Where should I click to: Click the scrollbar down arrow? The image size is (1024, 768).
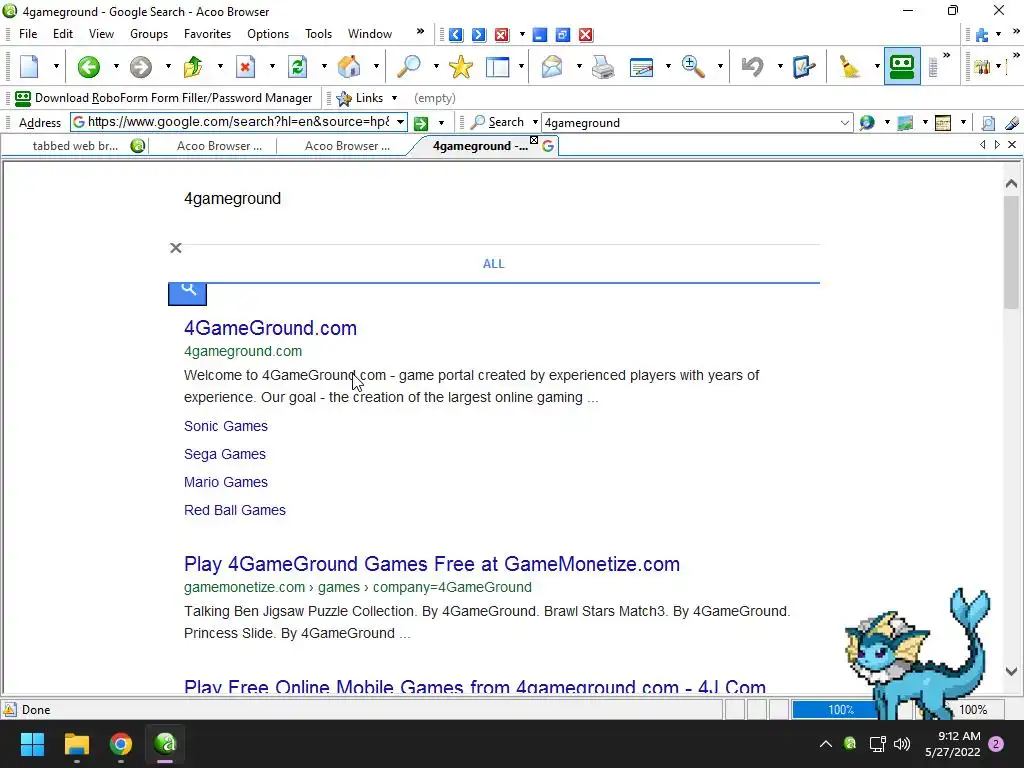point(1011,671)
